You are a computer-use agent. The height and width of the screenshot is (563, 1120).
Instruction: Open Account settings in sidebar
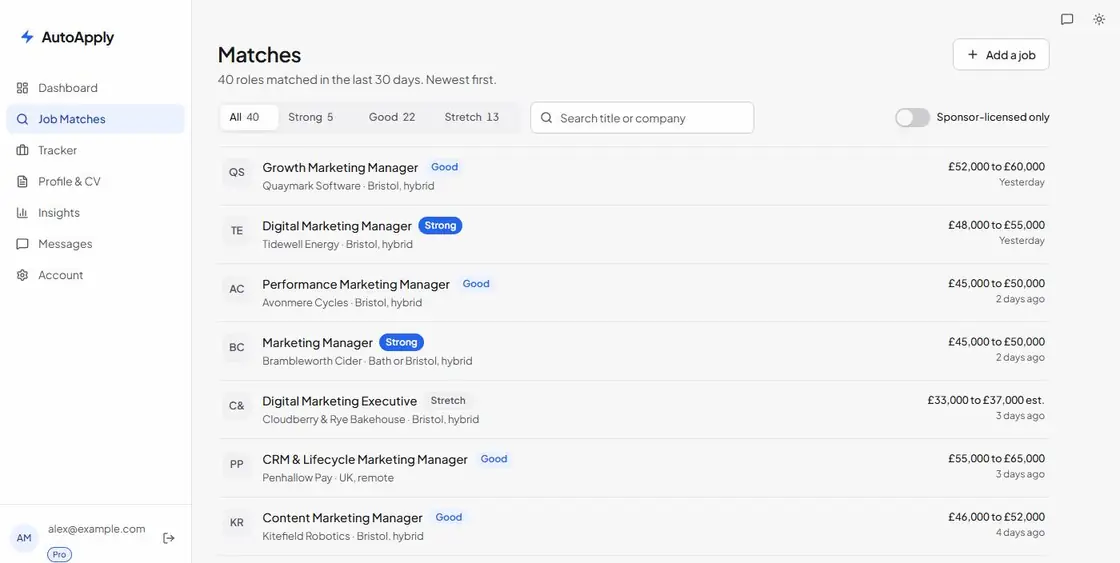[95, 275]
